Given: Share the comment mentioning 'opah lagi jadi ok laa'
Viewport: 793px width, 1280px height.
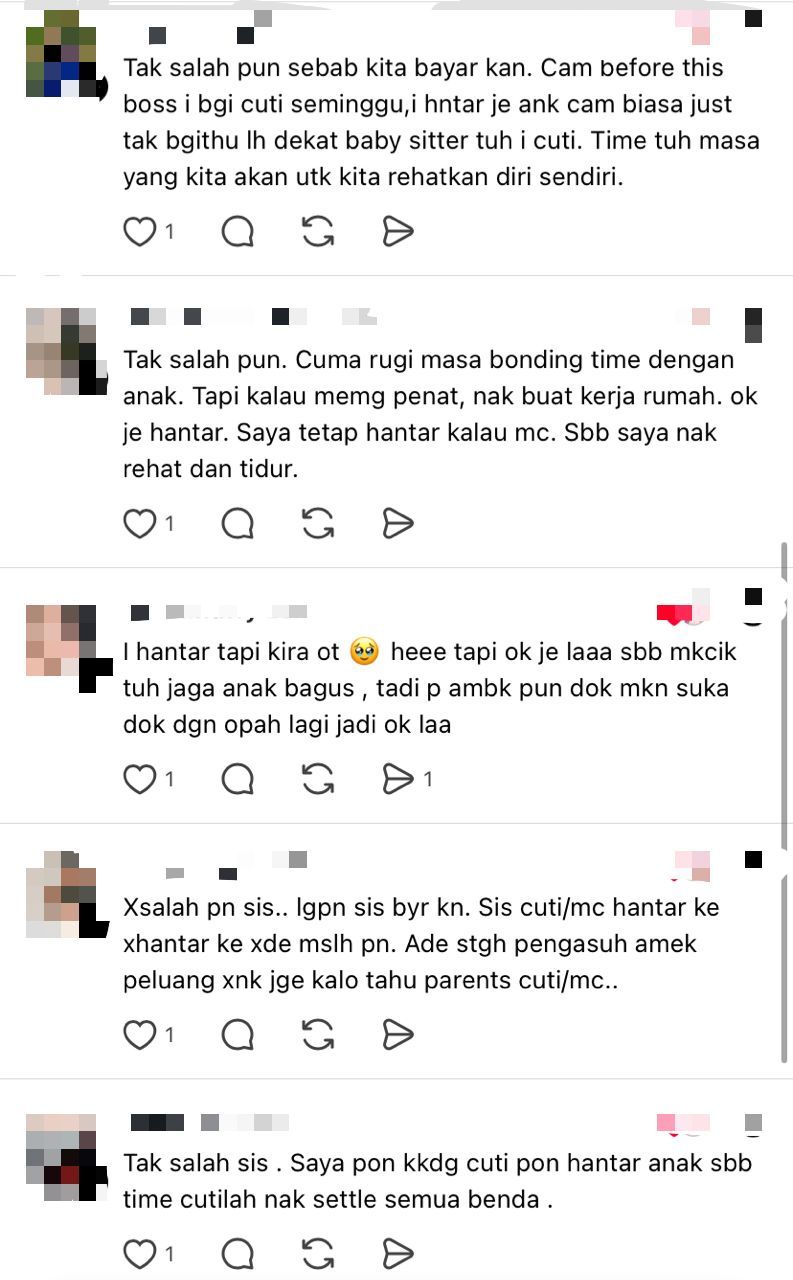Looking at the screenshot, I should (398, 779).
